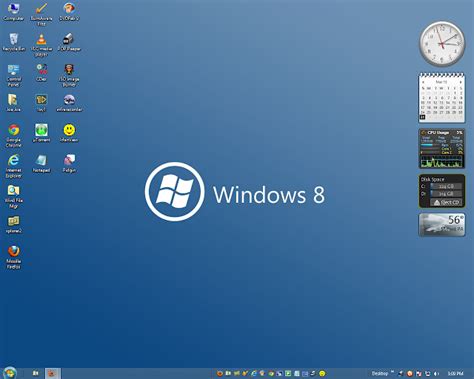
Task: Select the Mozilla Firefox desktop icon
Action: (x=13, y=257)
